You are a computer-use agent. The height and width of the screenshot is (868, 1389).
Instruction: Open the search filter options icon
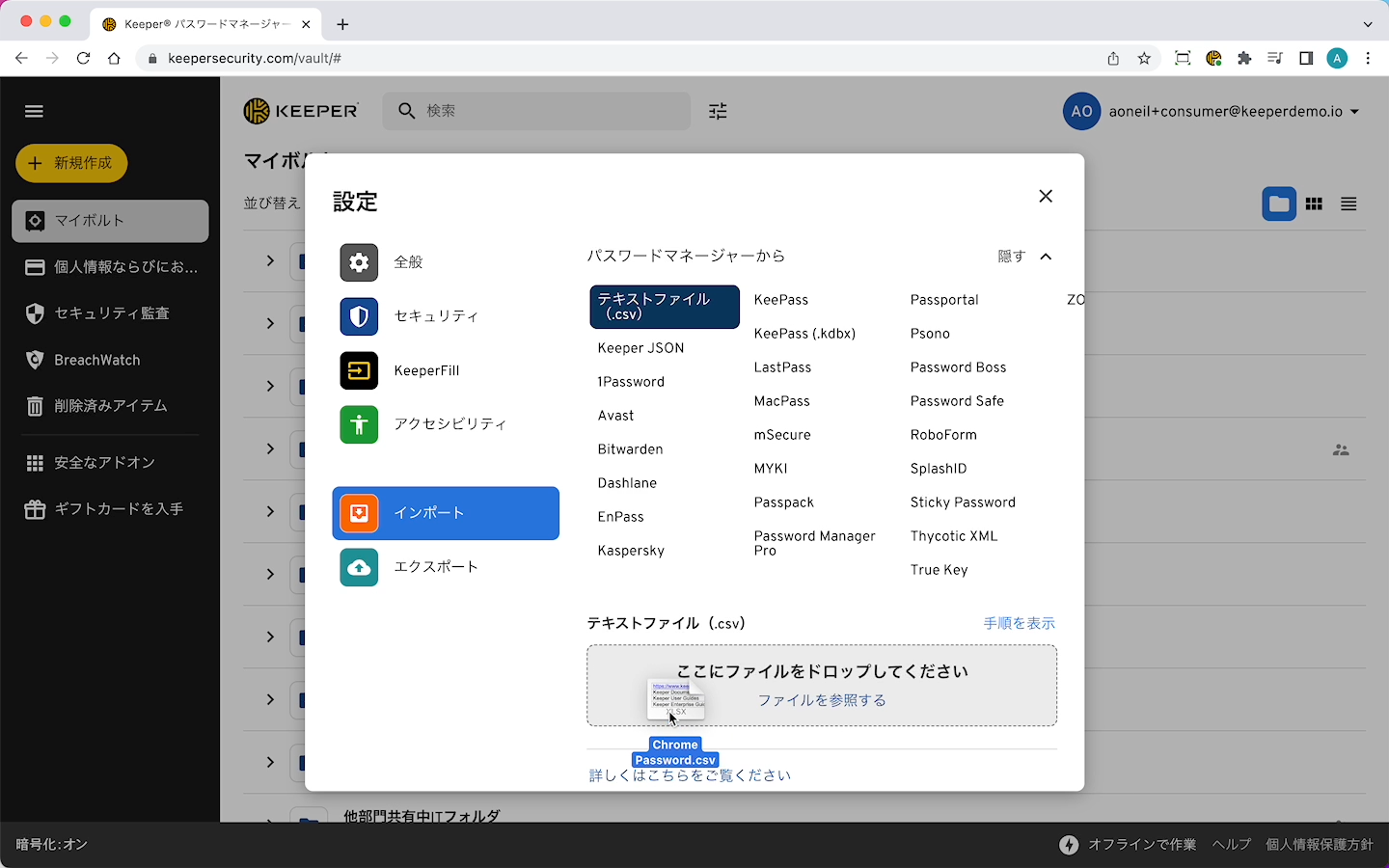click(x=718, y=111)
